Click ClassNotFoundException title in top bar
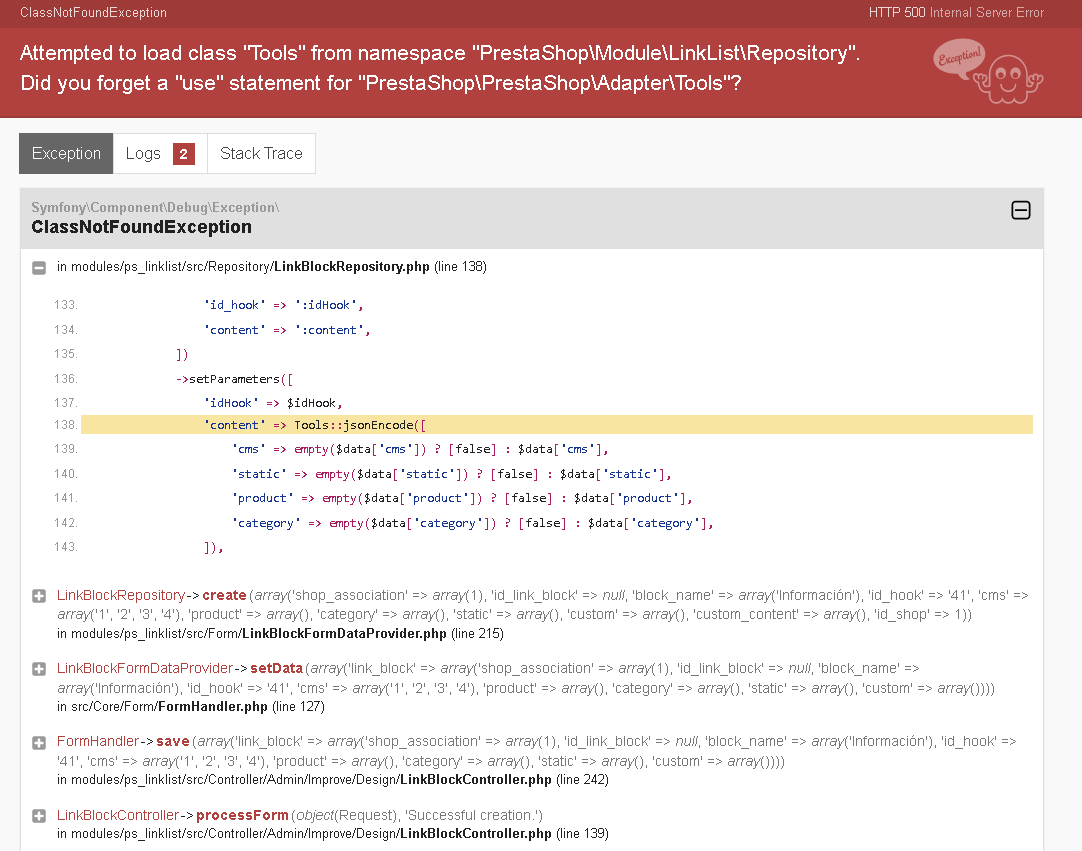Viewport: 1082px width, 851px height. [93, 12]
